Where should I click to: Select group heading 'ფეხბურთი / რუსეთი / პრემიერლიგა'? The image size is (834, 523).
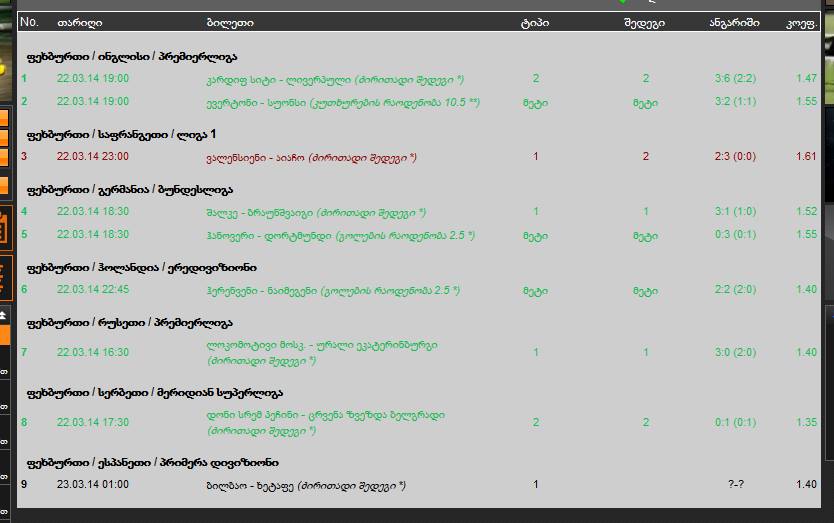(x=130, y=323)
